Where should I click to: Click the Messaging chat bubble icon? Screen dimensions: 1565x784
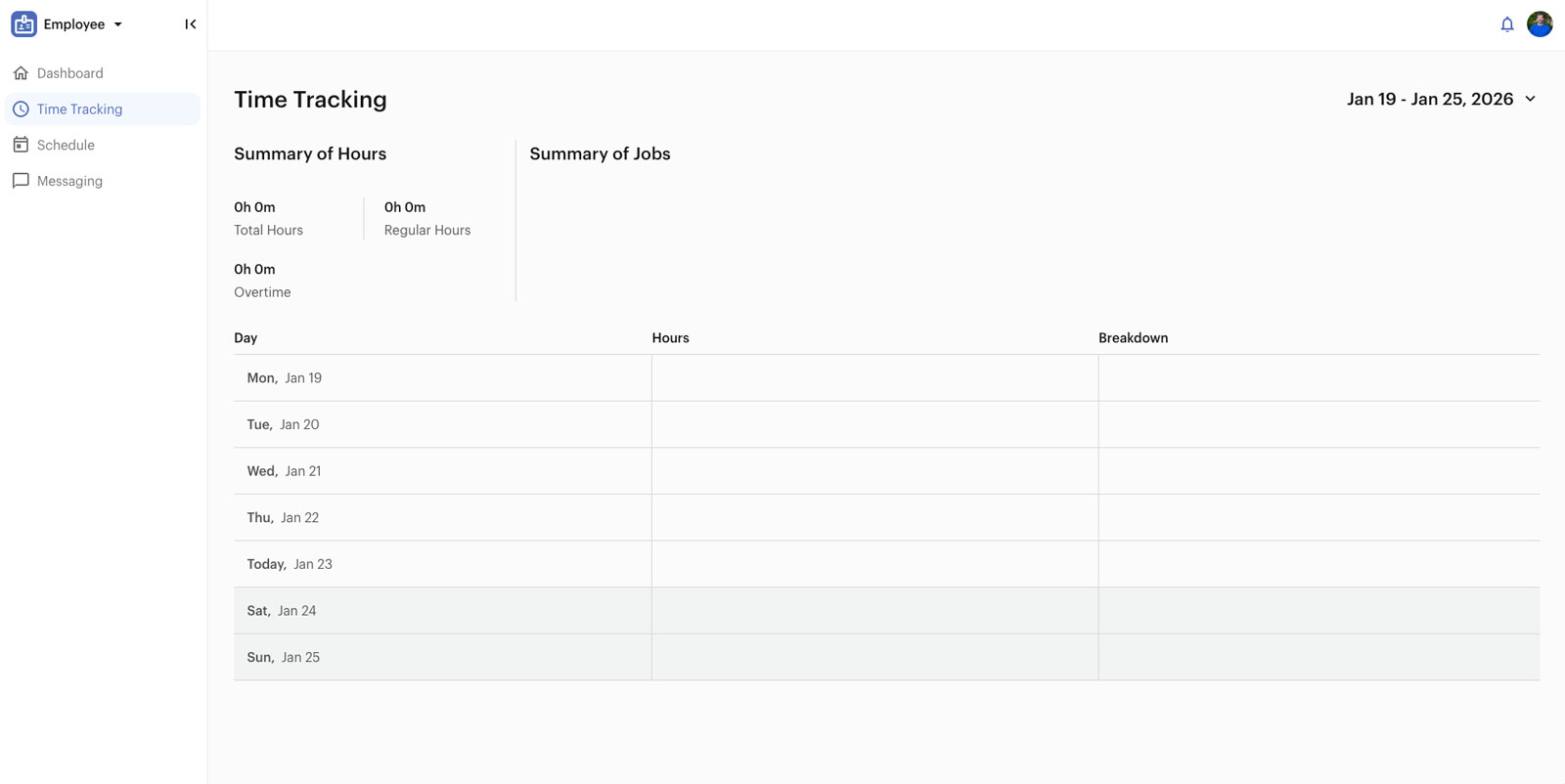[21, 181]
